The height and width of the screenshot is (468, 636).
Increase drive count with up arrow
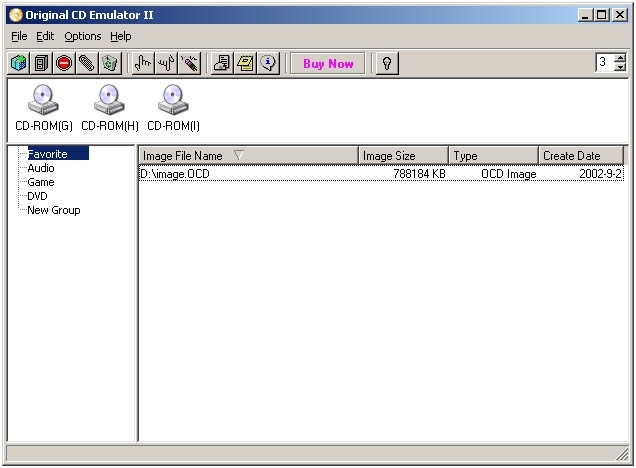click(620, 59)
